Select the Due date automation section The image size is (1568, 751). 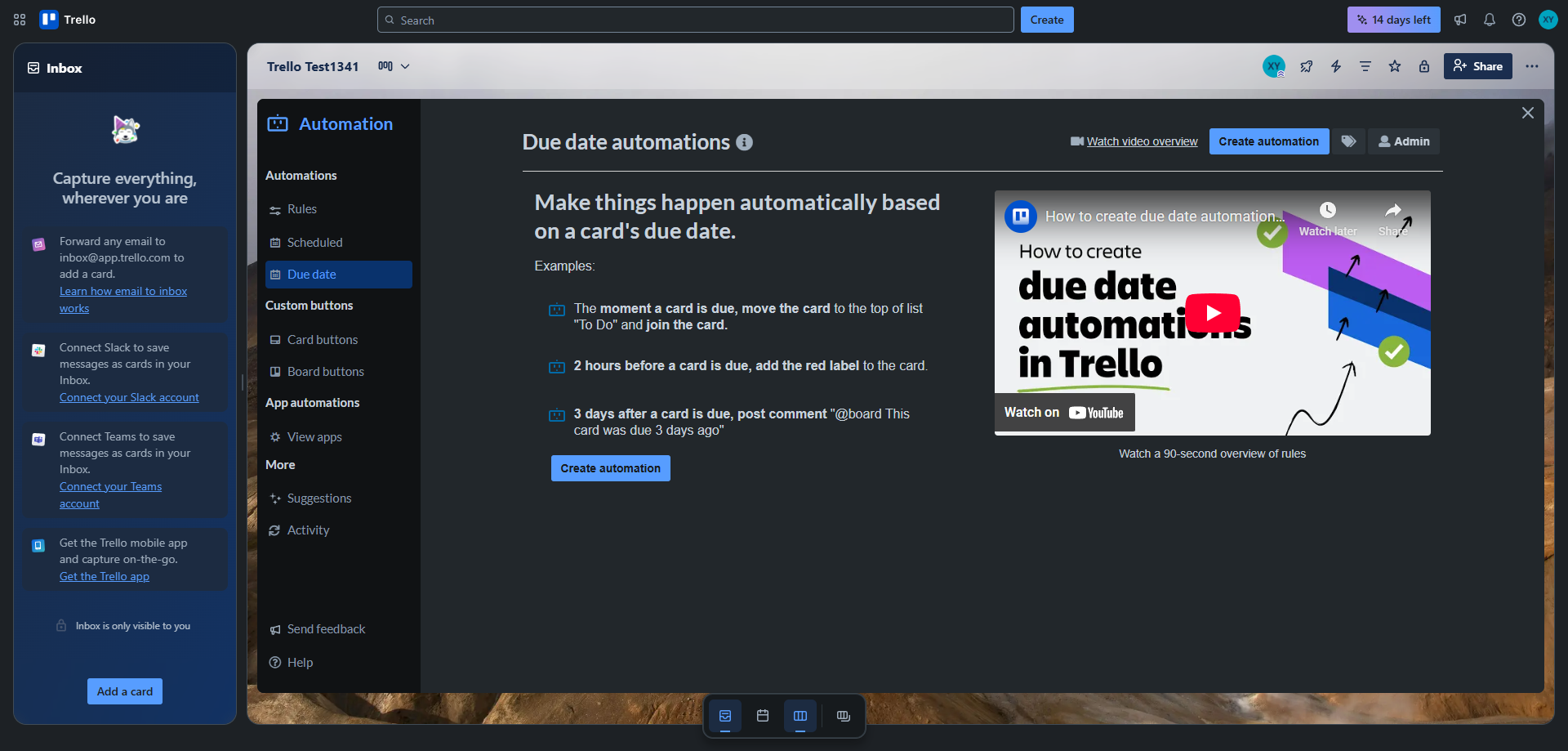coord(339,275)
